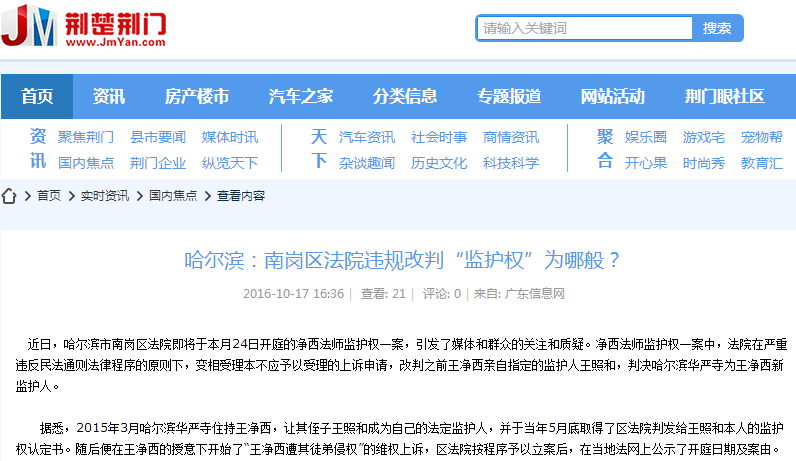
Task: Go to 国内焦点 sub-category in submenu
Action: (x=86, y=163)
